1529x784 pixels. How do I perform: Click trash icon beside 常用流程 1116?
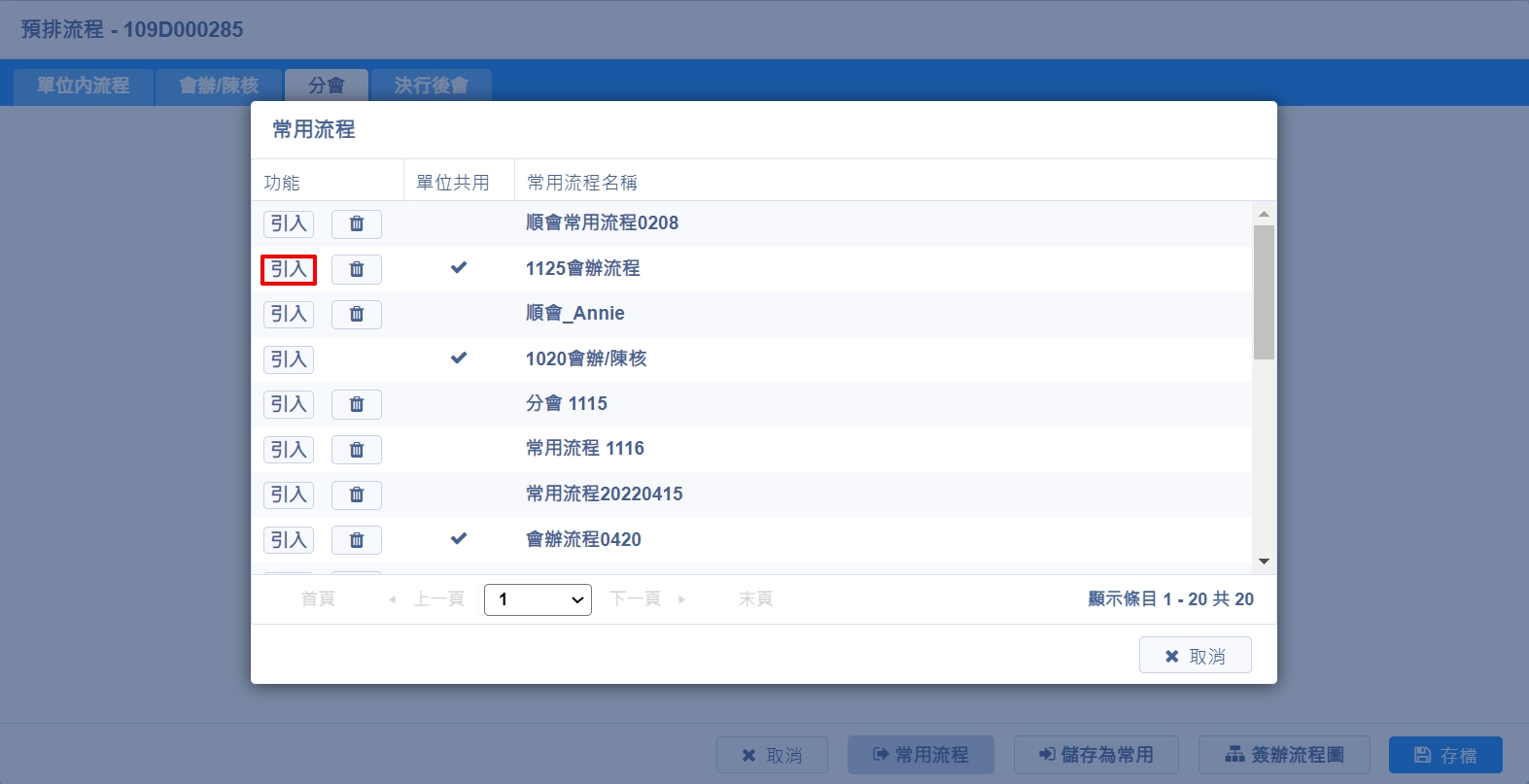356,450
